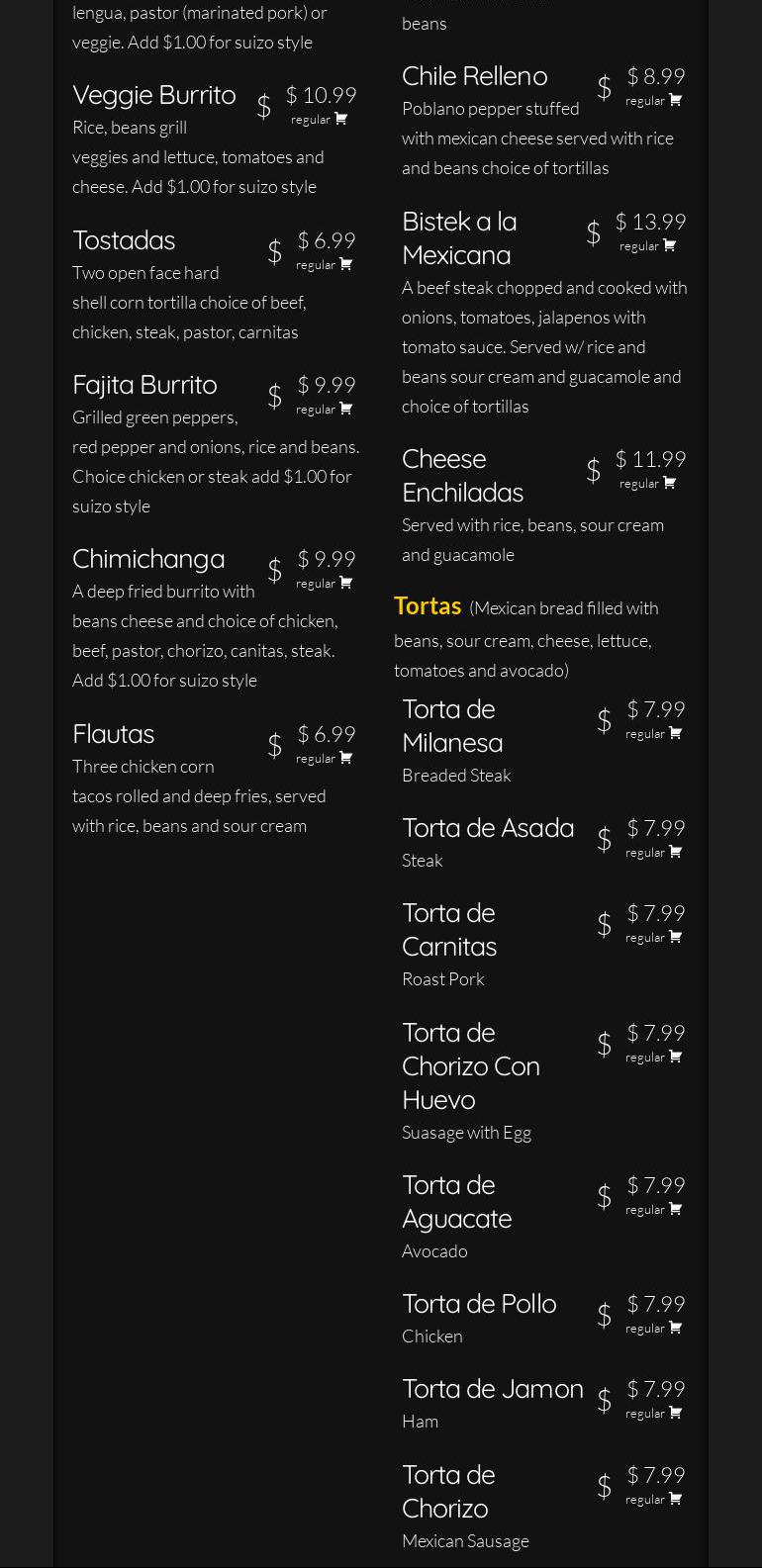Viewport: 762px width, 1568px height.
Task: Add Tostadas to cart via cart icon
Action: point(346,264)
